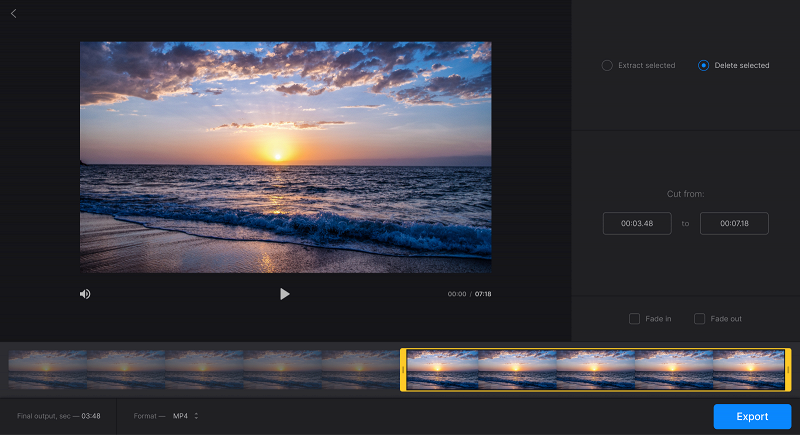Grab the left yellow trim handle
This screenshot has width=800, height=435.
pyautogui.click(x=403, y=370)
